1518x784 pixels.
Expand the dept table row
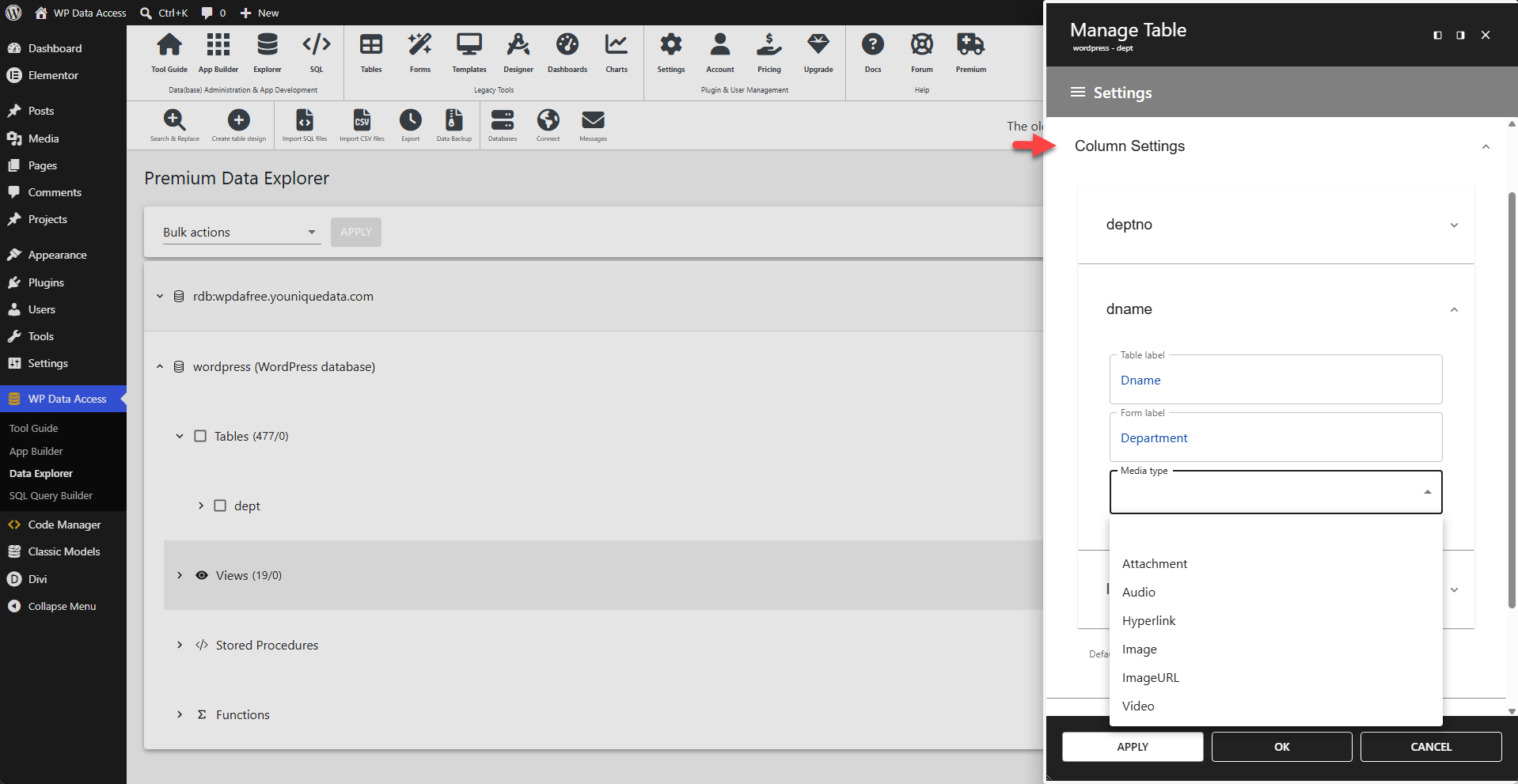pos(200,506)
